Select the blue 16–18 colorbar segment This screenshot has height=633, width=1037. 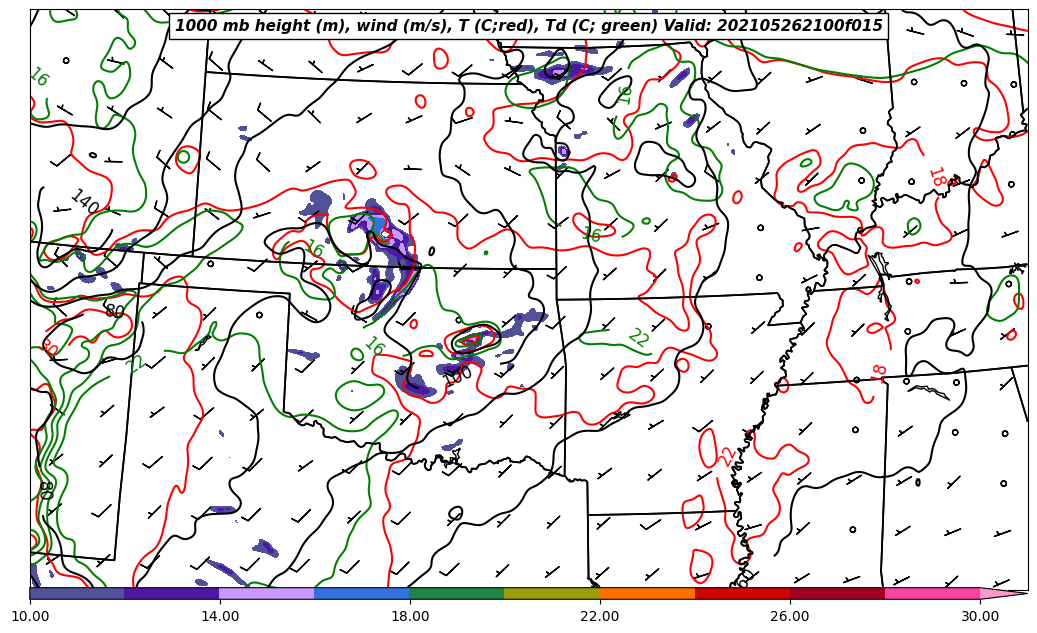[362, 593]
